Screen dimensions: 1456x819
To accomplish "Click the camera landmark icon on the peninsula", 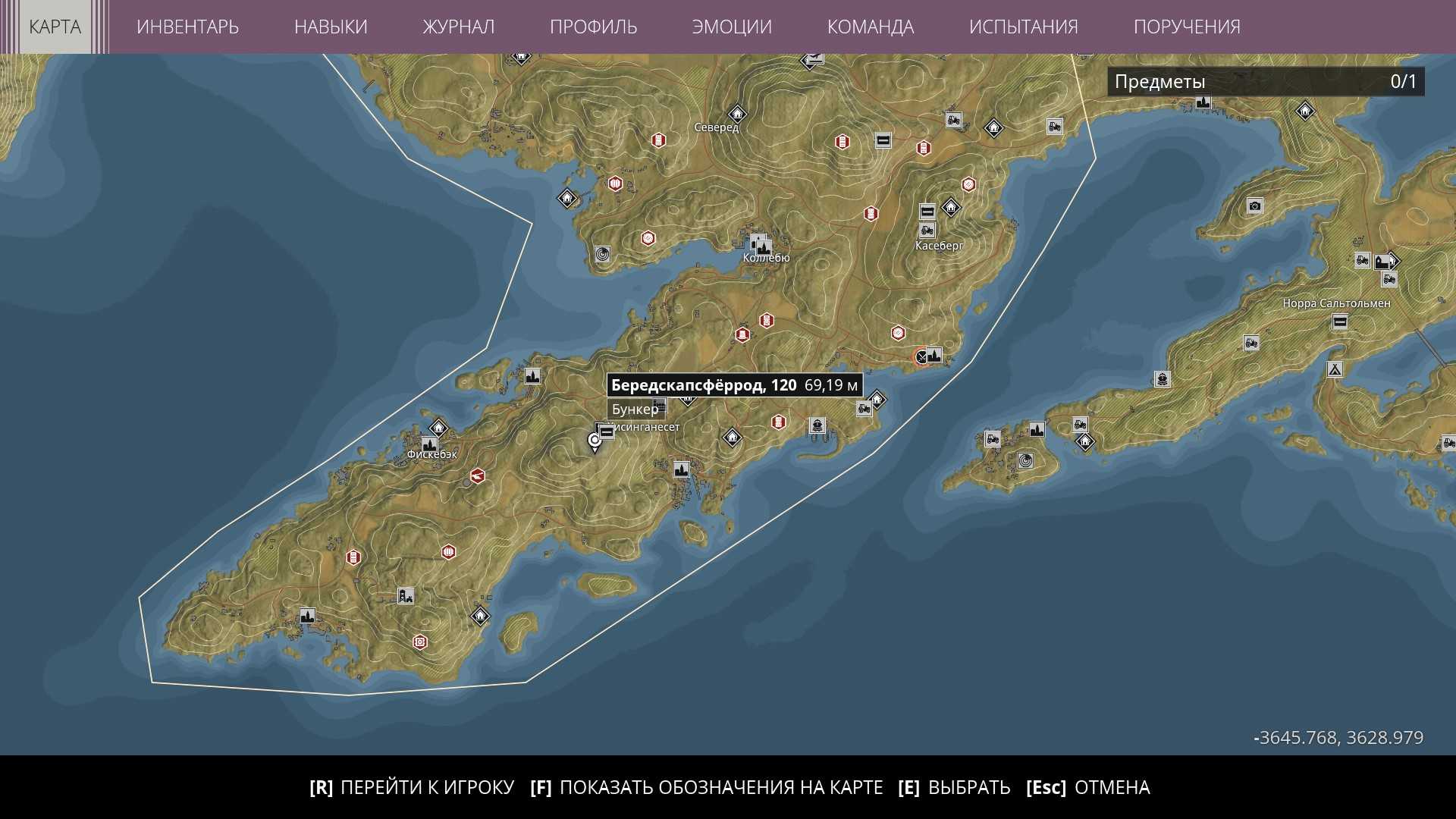I will coord(1254,206).
